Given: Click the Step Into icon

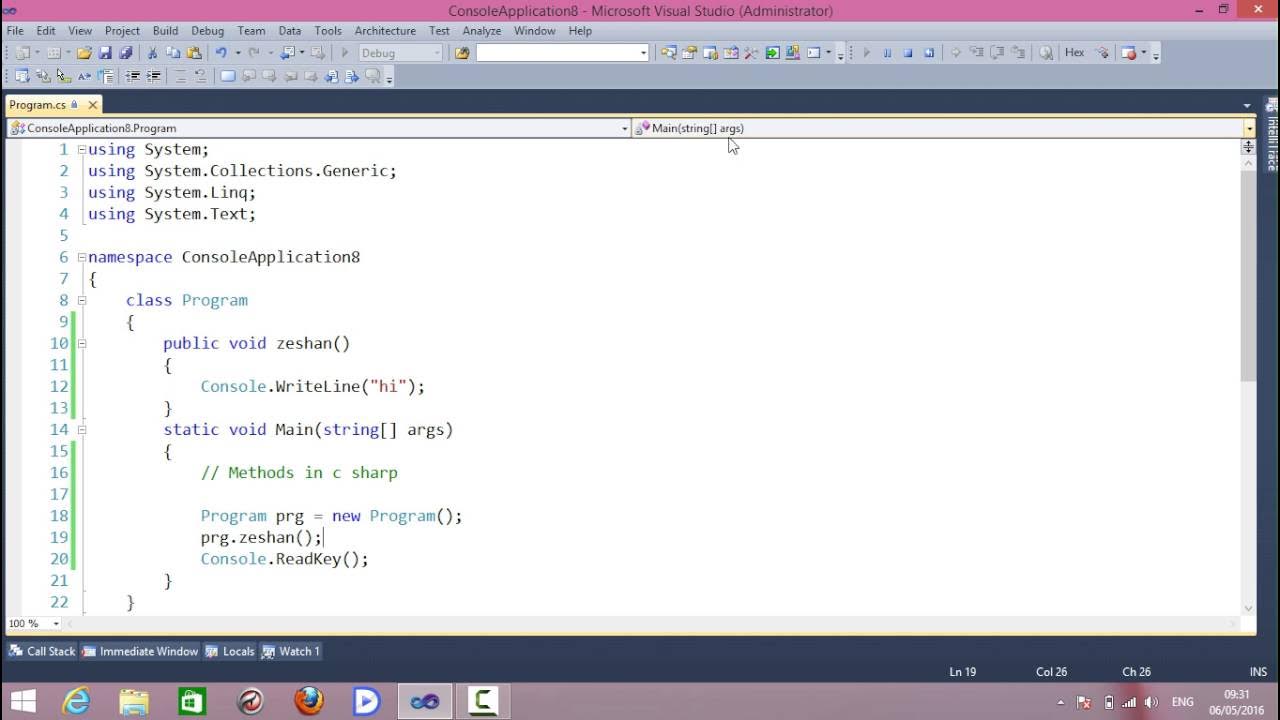Looking at the screenshot, I should tap(977, 53).
